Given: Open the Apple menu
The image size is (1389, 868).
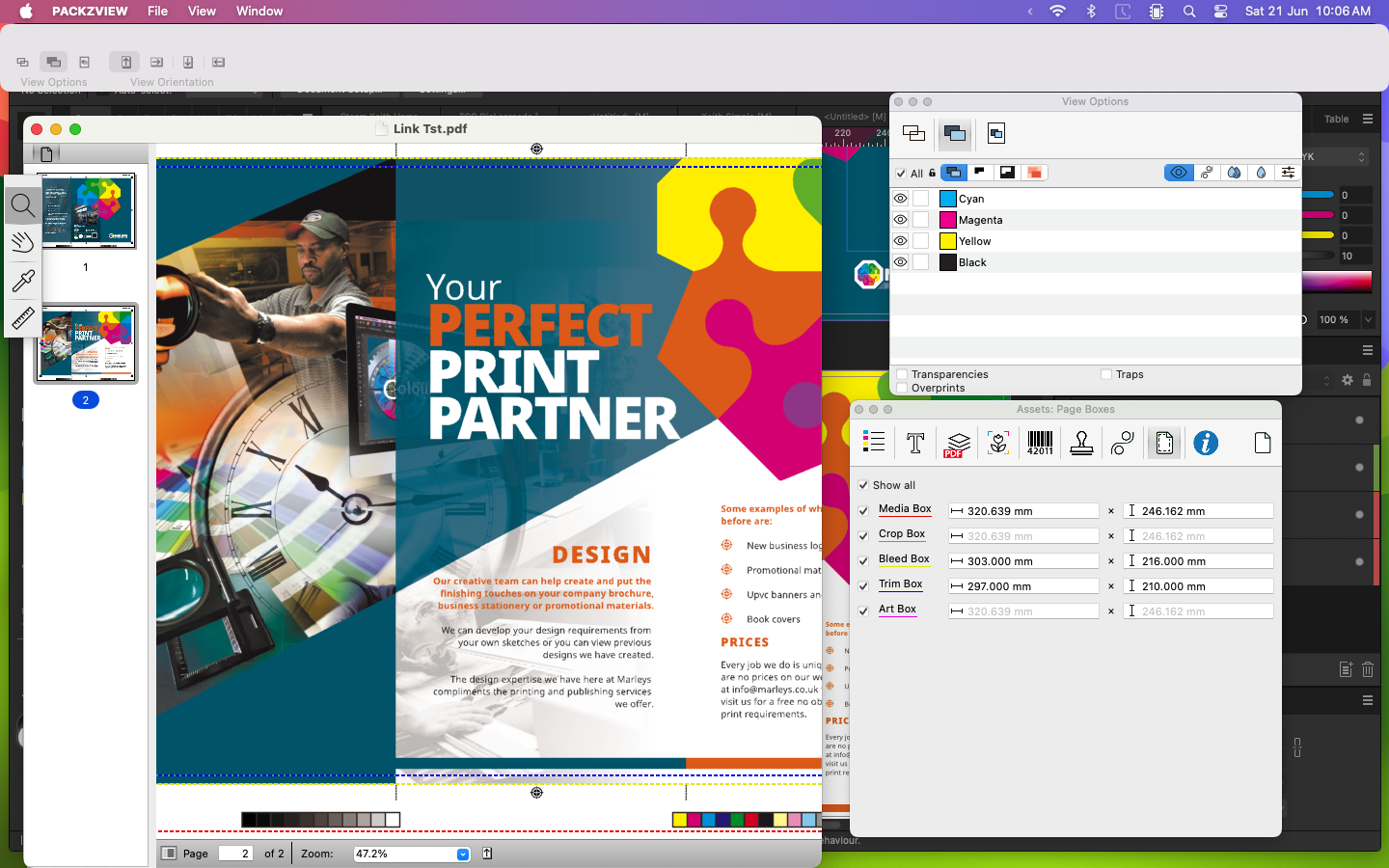Looking at the screenshot, I should pos(26,12).
